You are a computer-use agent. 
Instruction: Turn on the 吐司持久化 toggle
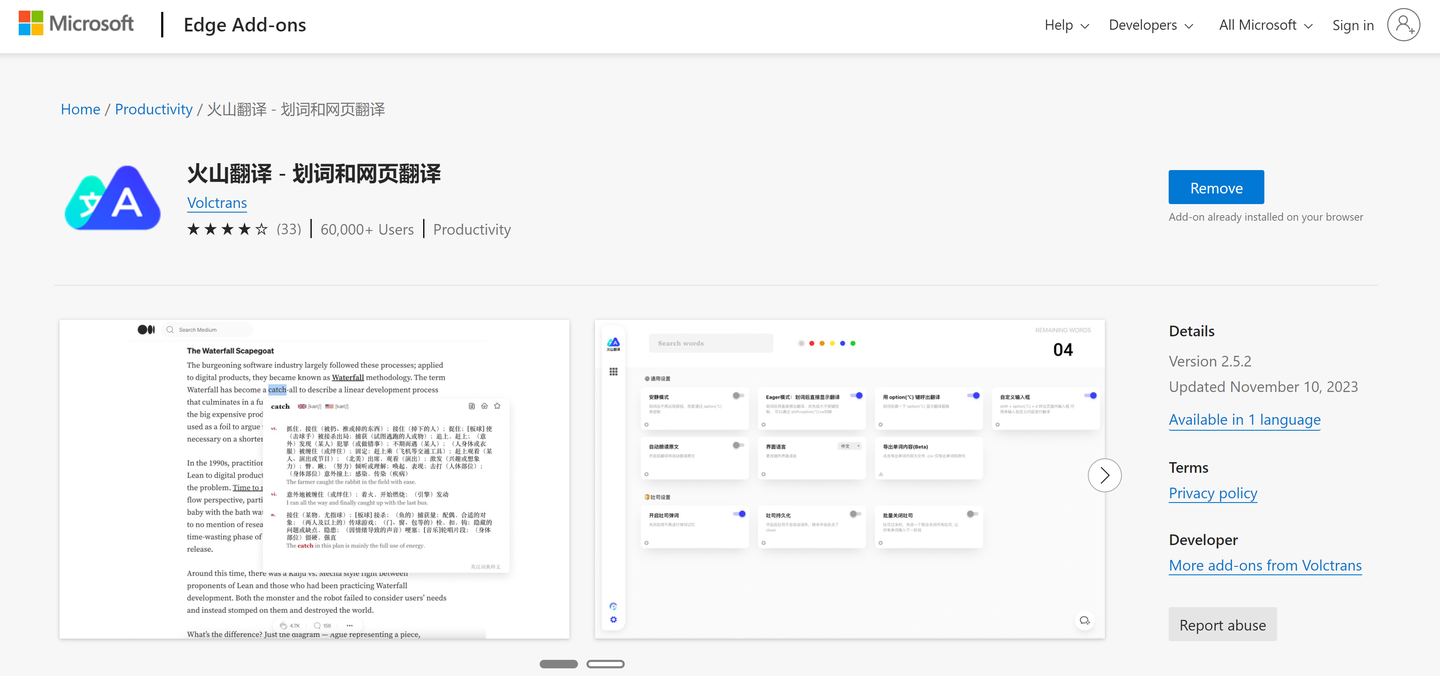[x=856, y=513]
